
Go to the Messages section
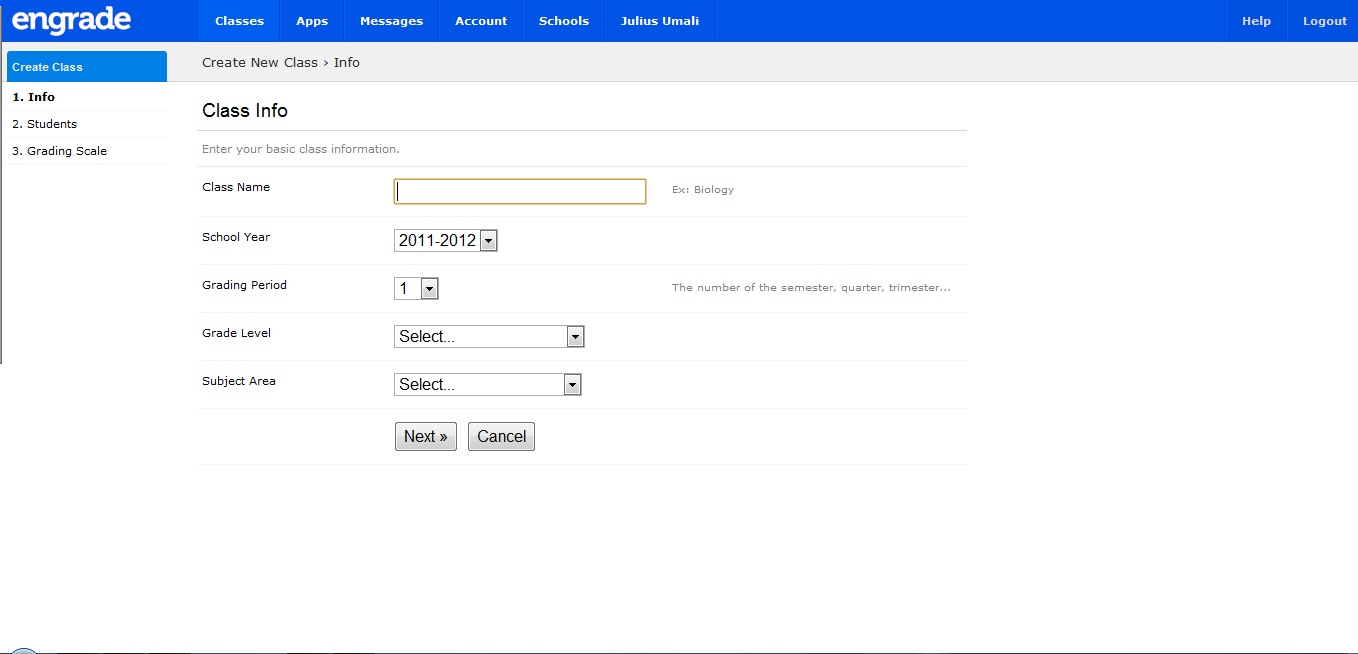[x=390, y=20]
